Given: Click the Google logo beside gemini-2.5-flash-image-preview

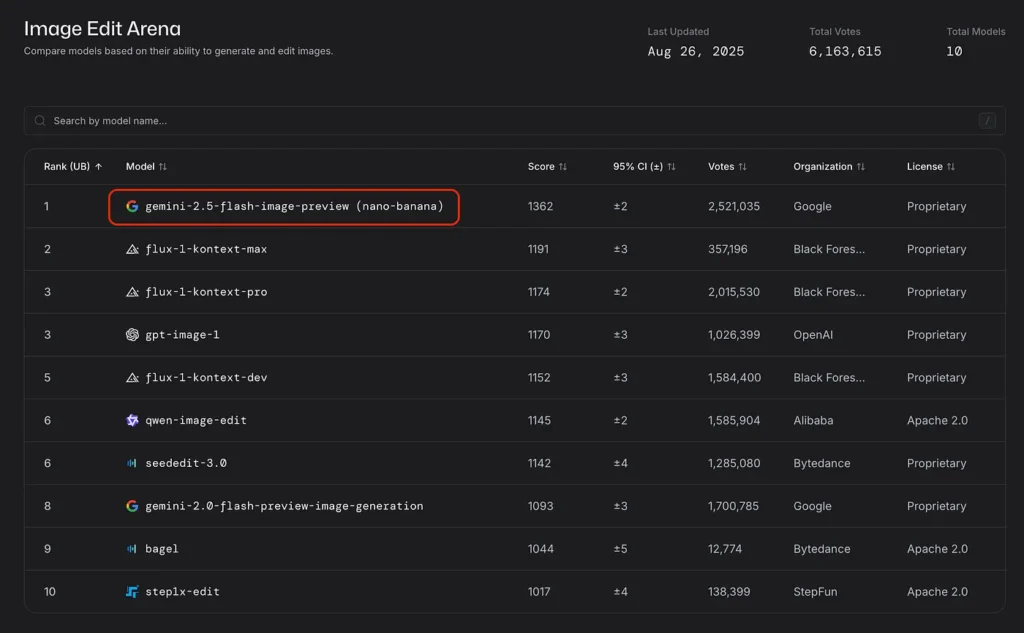Looking at the screenshot, I should point(132,206).
